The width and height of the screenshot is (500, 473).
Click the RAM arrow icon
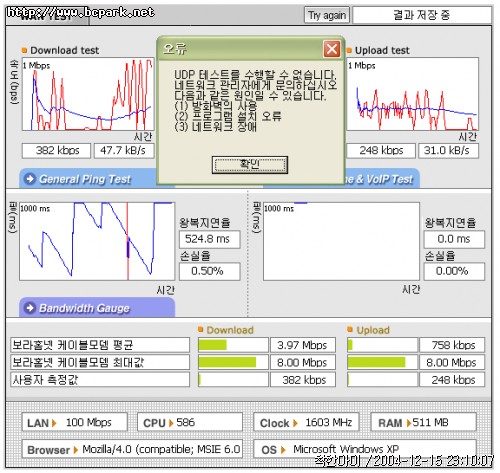[x=409, y=423]
